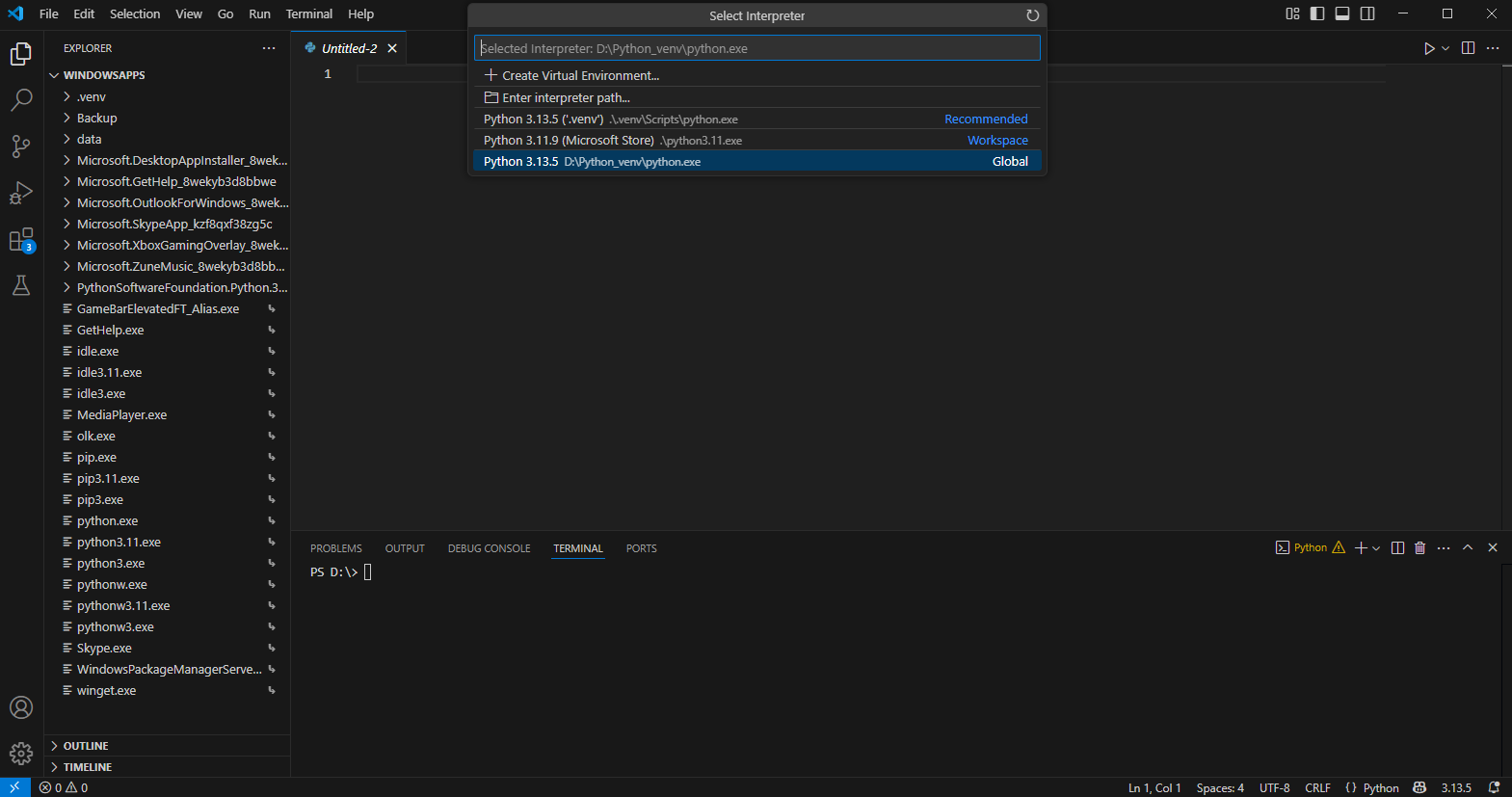The image size is (1512, 797).
Task: Open the Selection menu
Action: point(135,13)
